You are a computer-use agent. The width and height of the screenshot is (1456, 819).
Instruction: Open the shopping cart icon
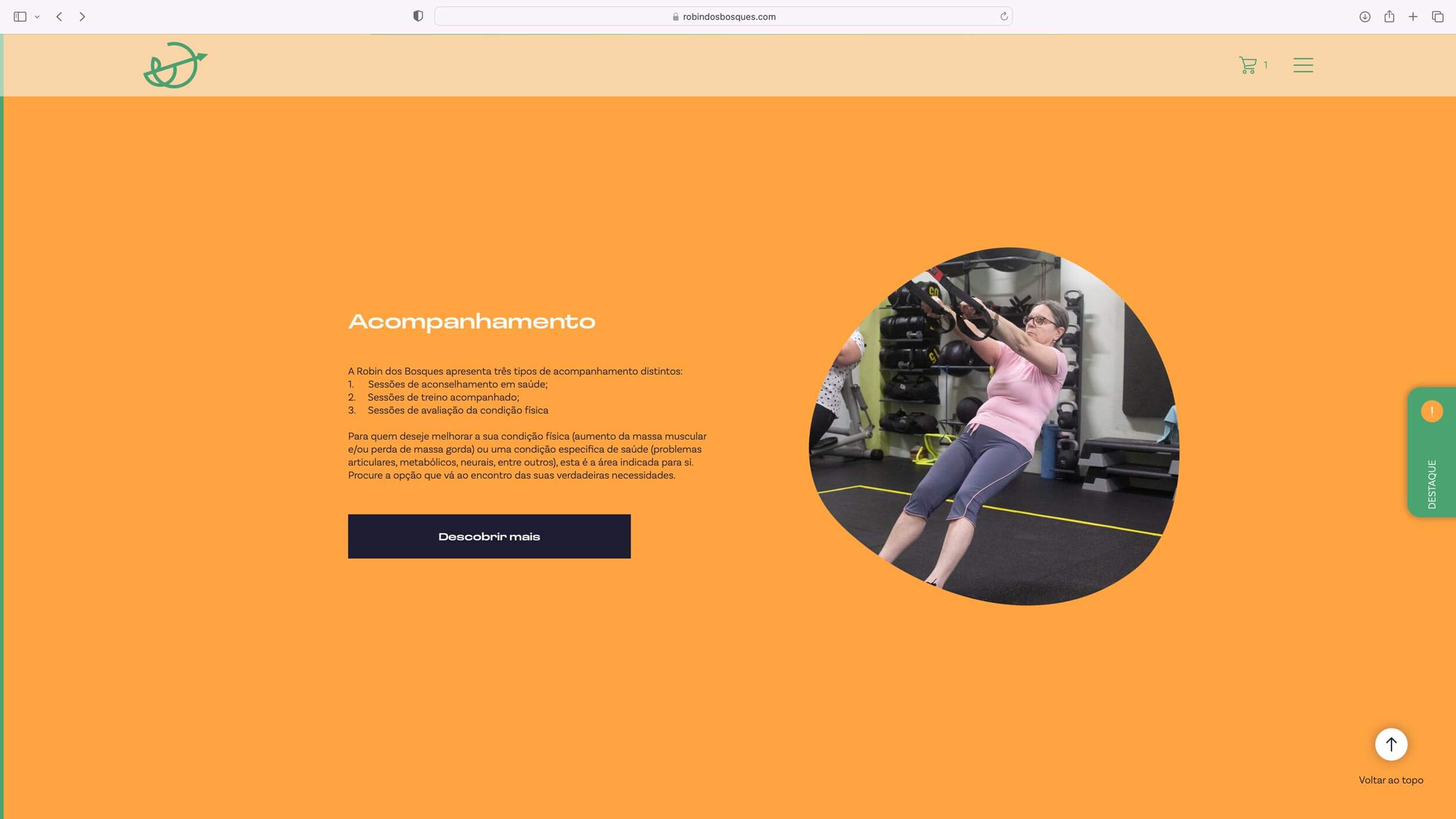click(1248, 65)
